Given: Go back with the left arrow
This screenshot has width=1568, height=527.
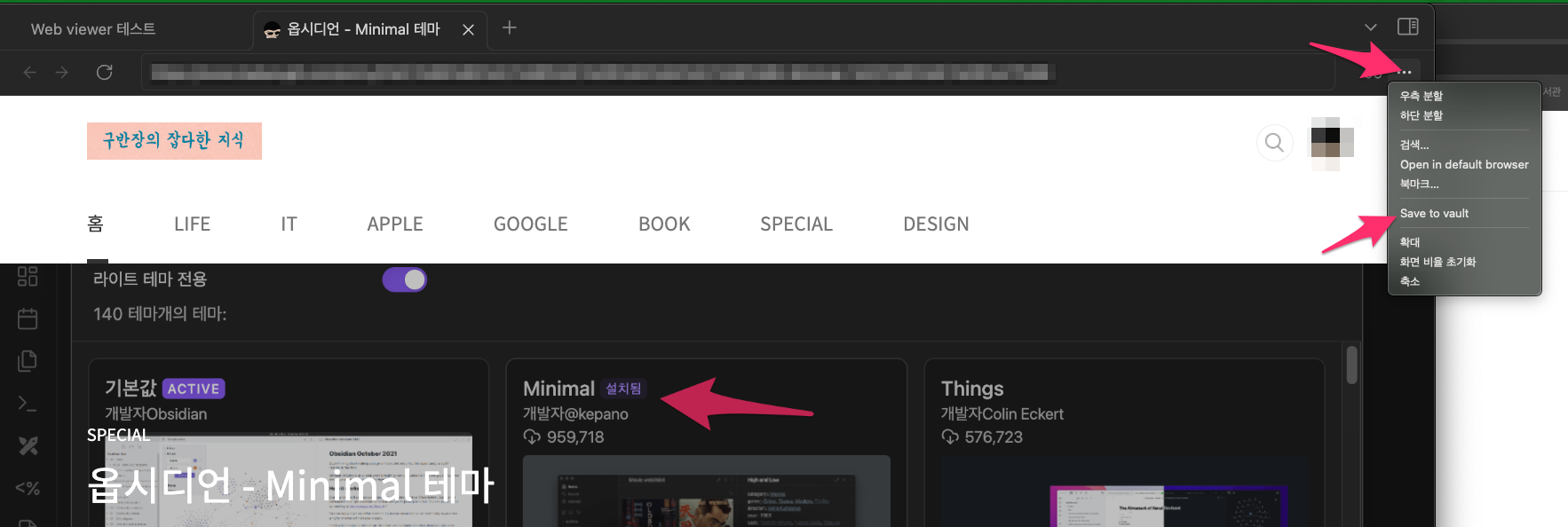Looking at the screenshot, I should point(29,72).
